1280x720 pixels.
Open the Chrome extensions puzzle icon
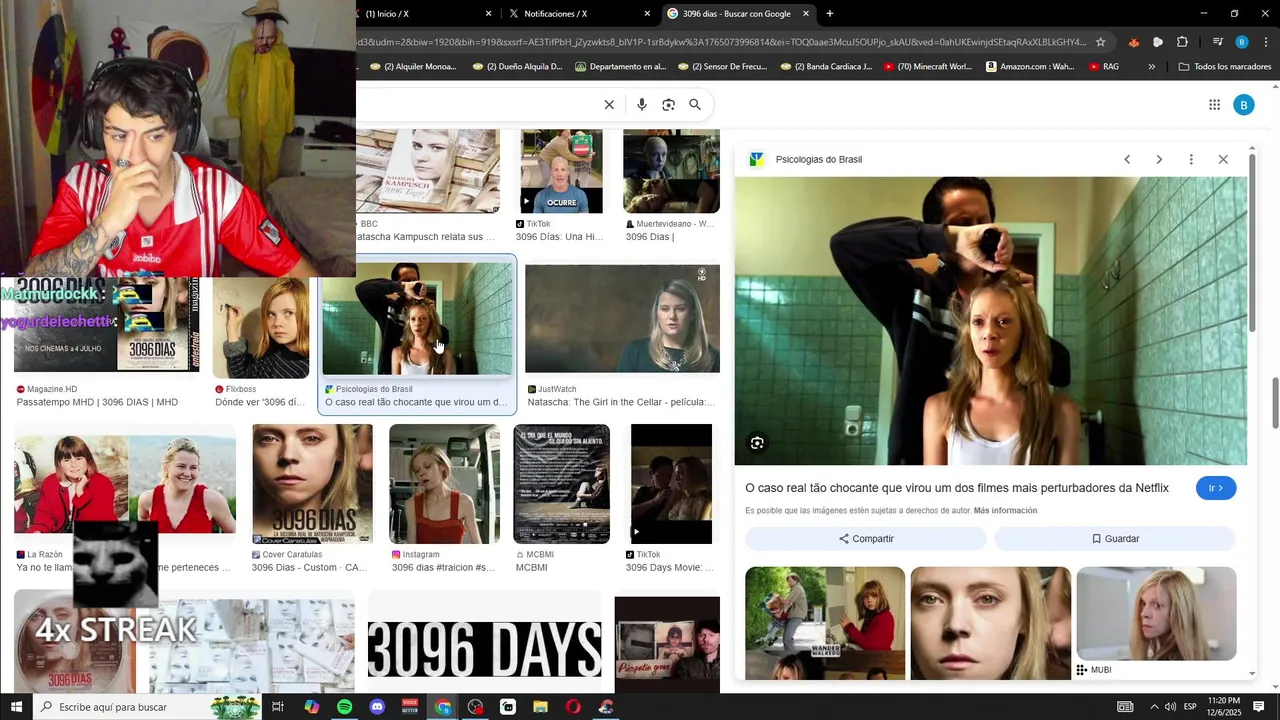pyautogui.click(x=1182, y=42)
